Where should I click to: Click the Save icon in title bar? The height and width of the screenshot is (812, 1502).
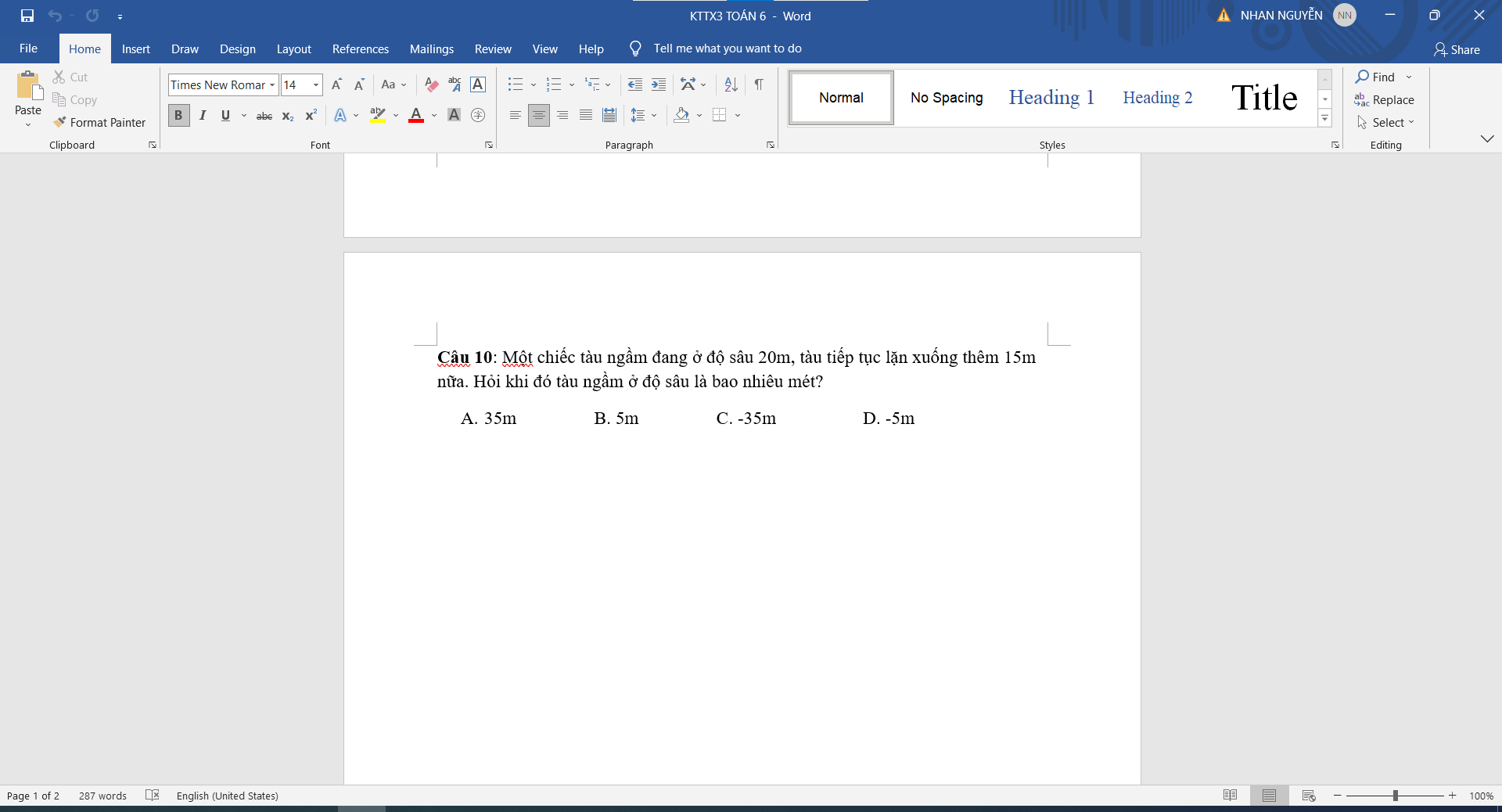[x=27, y=16]
